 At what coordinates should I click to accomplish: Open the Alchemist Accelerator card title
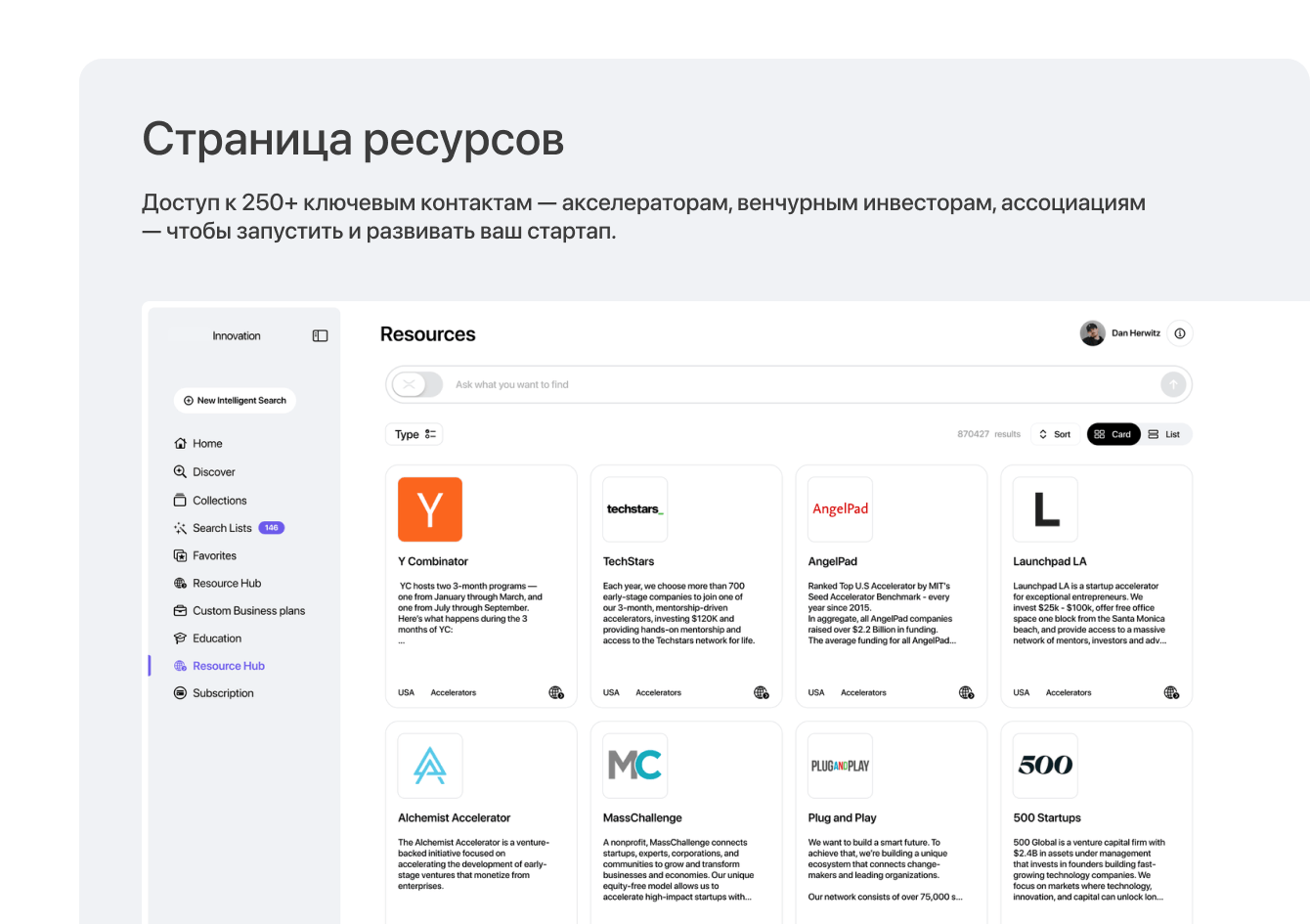[x=455, y=817]
